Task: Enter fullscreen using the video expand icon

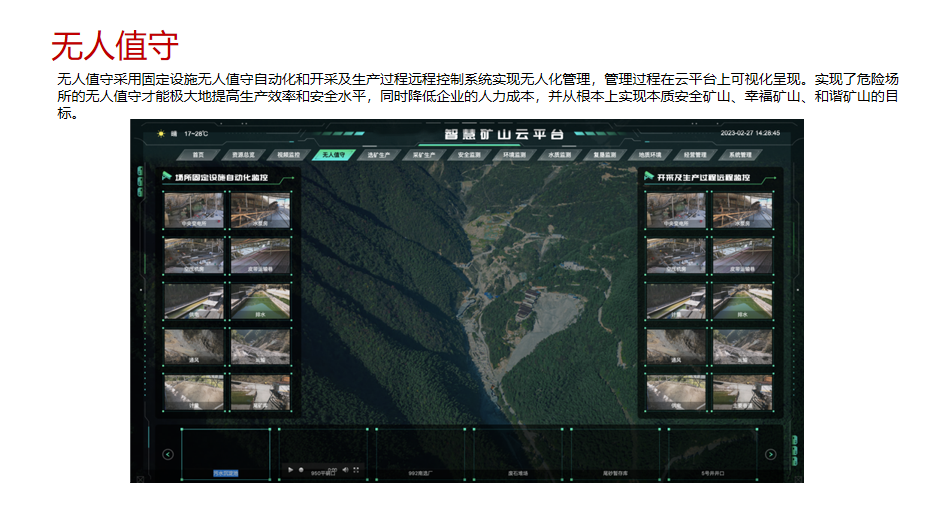Action: click(356, 469)
